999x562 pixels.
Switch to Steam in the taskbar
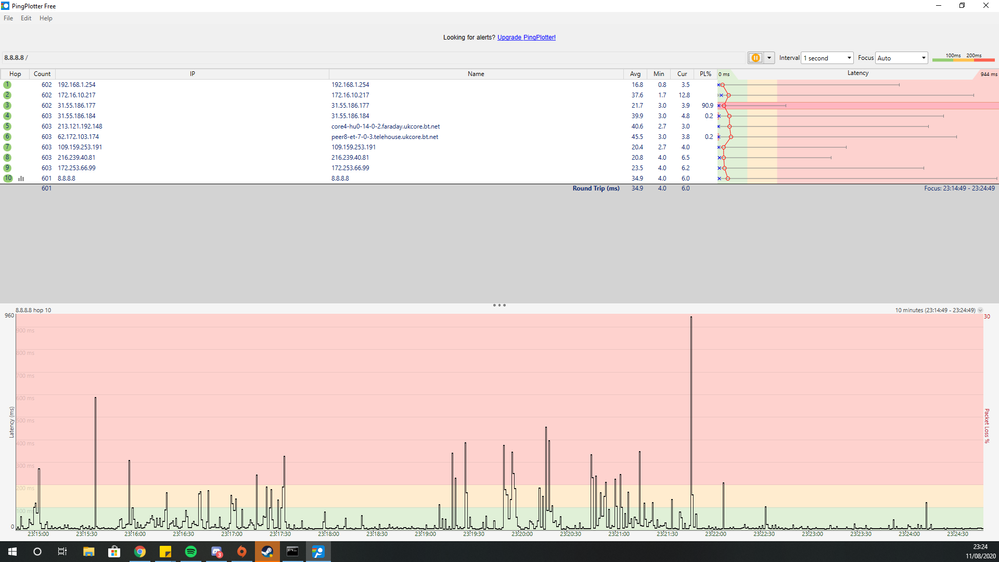(x=267, y=551)
